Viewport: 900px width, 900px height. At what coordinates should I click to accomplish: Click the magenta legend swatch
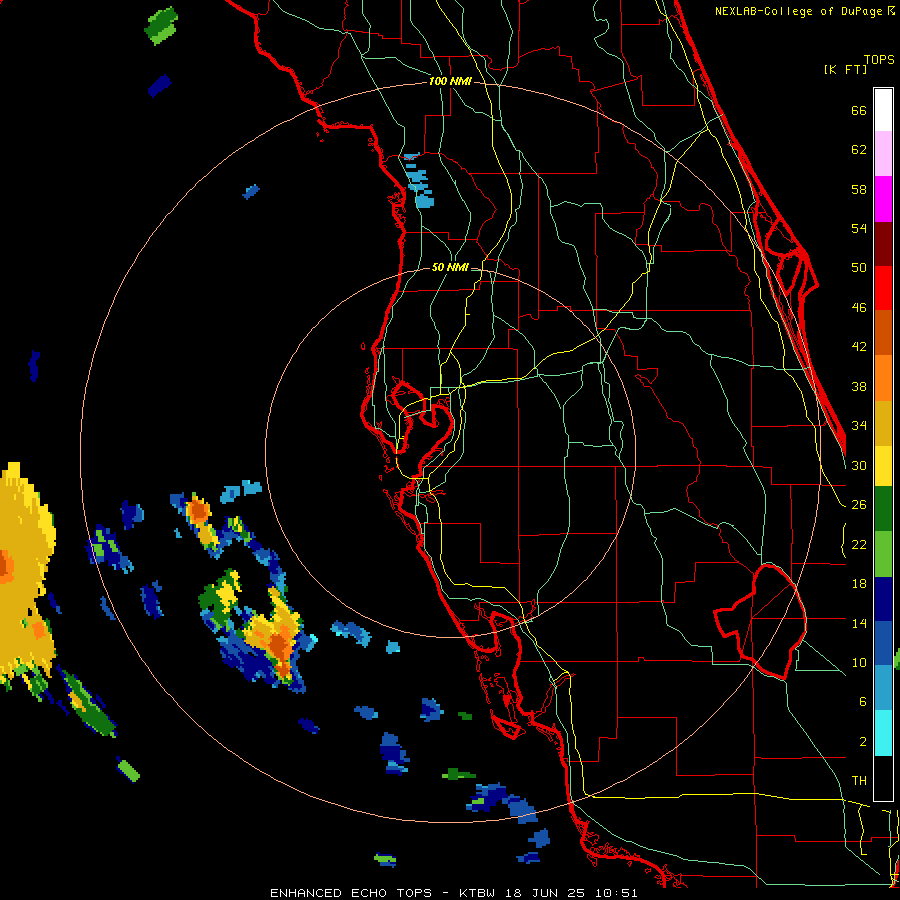[x=883, y=199]
